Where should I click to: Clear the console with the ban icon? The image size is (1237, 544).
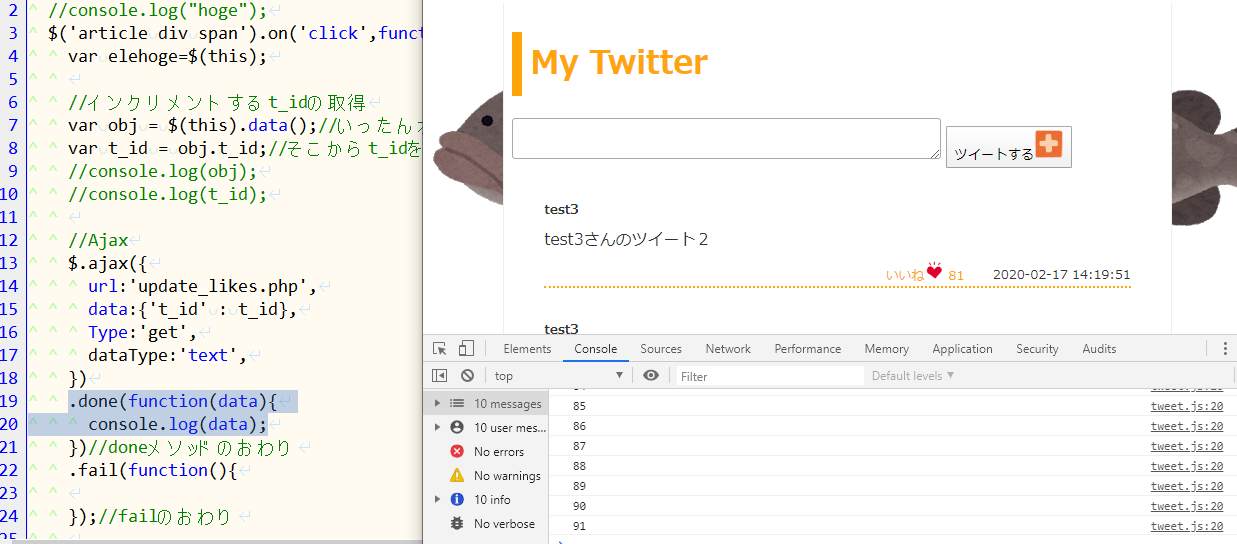pyautogui.click(x=467, y=376)
